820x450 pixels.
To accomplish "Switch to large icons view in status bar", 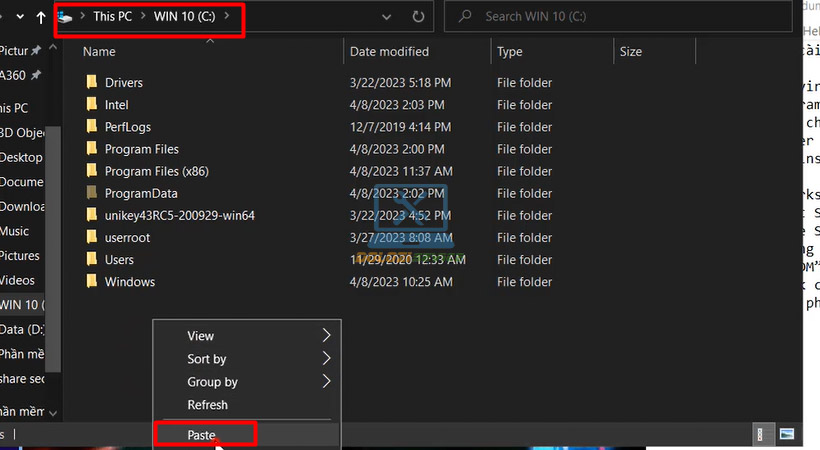I will pyautogui.click(x=788, y=434).
